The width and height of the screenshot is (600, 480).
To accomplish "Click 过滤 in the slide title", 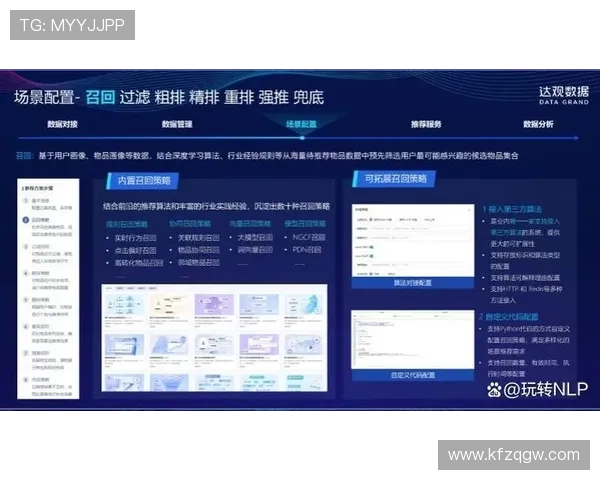I will pyautogui.click(x=135, y=97).
